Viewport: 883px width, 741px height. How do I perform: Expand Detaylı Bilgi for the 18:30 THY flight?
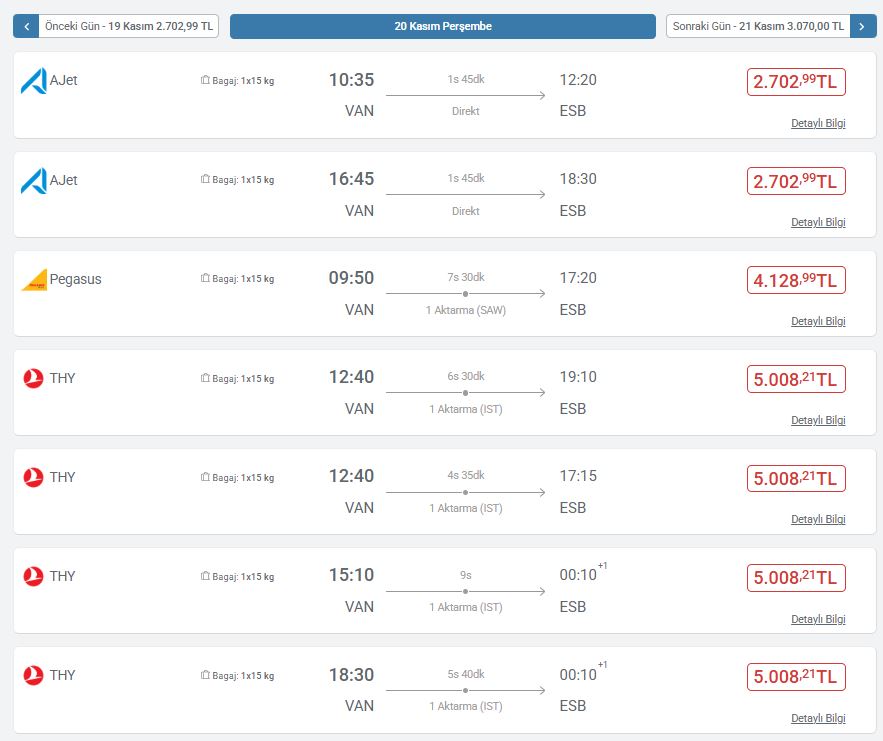[818, 718]
